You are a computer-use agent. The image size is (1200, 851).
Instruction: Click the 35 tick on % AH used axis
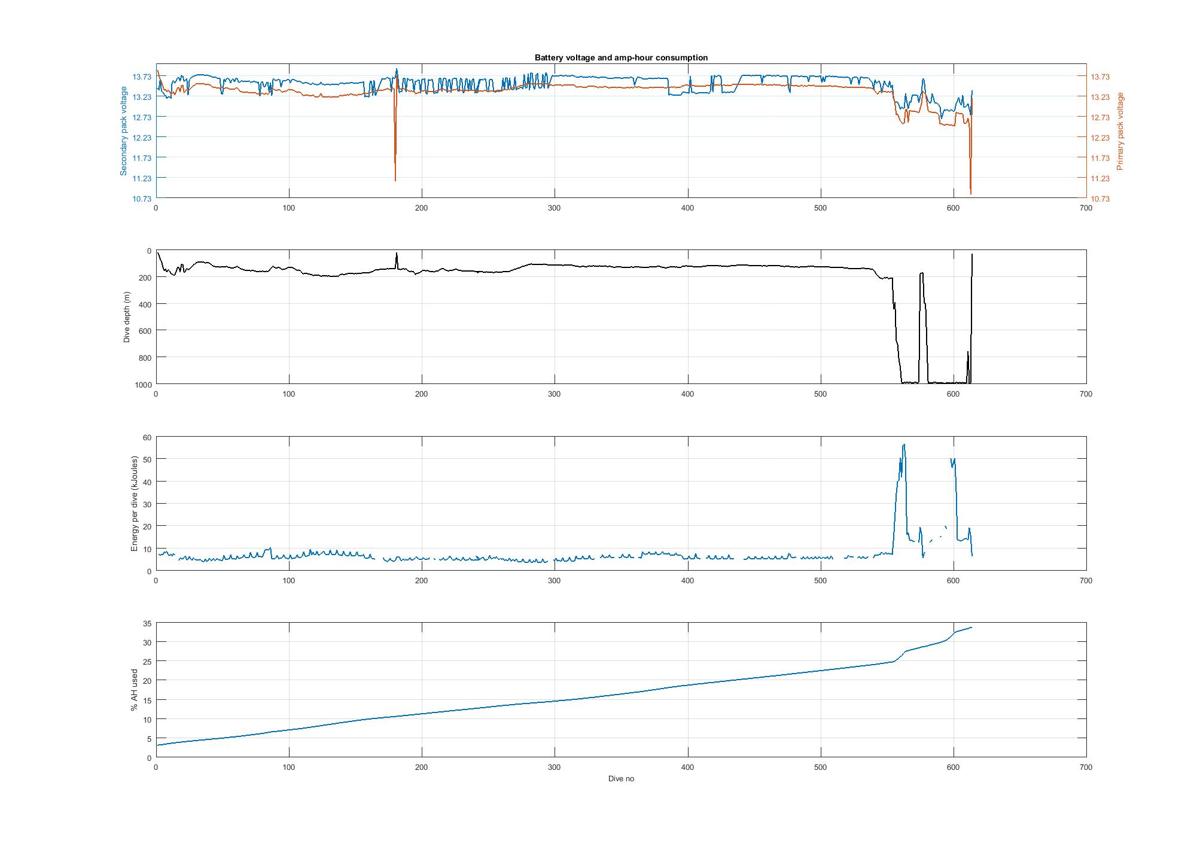click(x=147, y=624)
